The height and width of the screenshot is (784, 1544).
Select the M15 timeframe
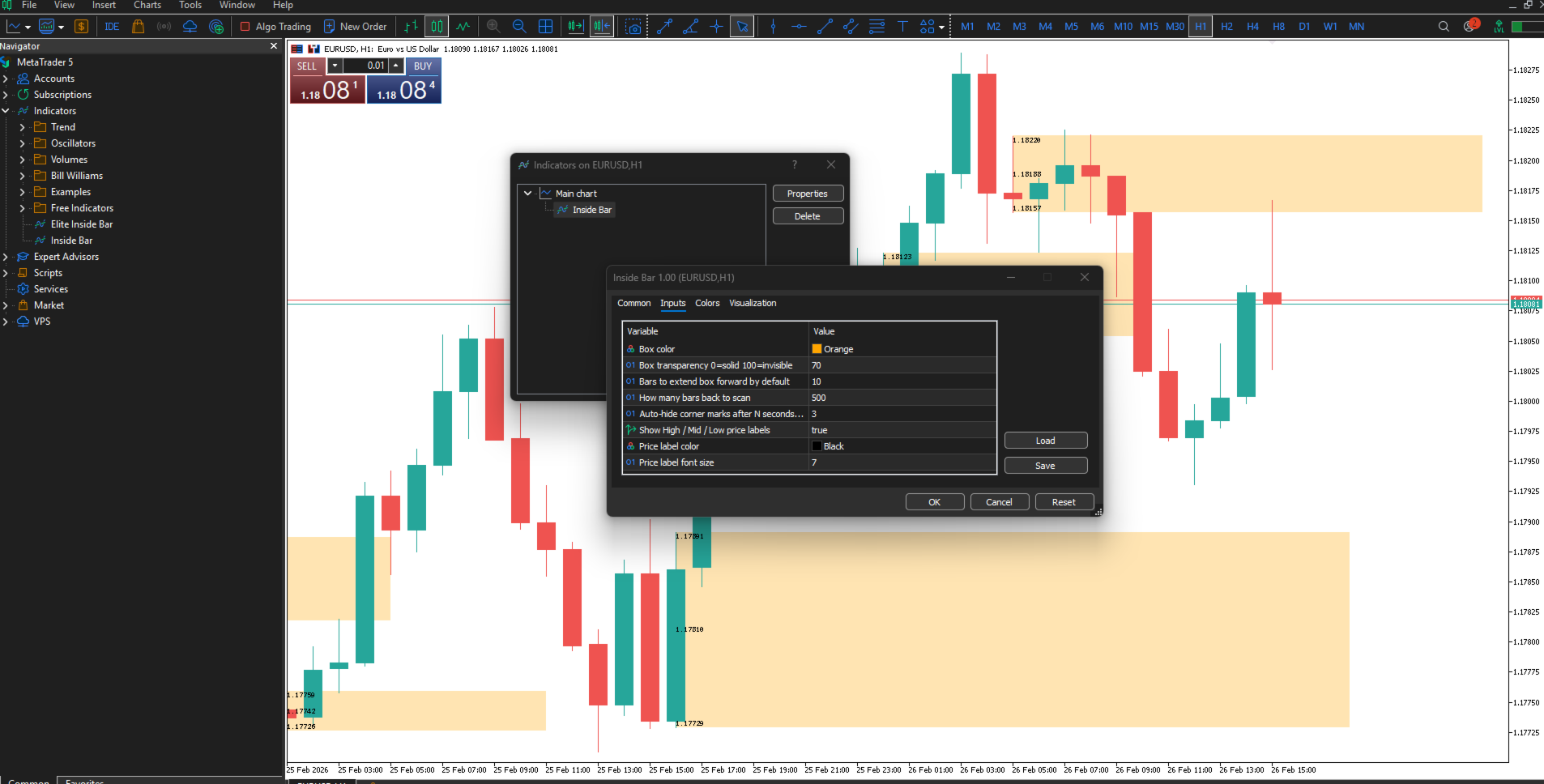[1149, 27]
